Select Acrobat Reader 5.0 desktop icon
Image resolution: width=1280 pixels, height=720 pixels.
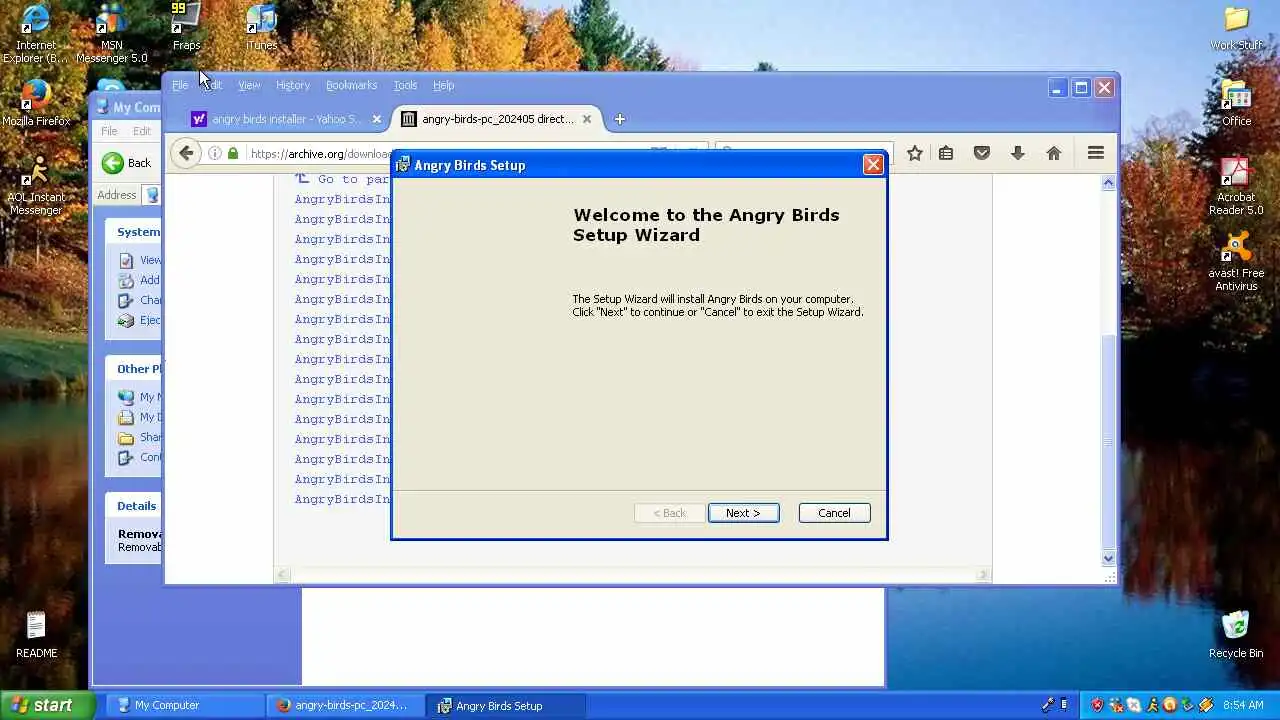(1236, 186)
